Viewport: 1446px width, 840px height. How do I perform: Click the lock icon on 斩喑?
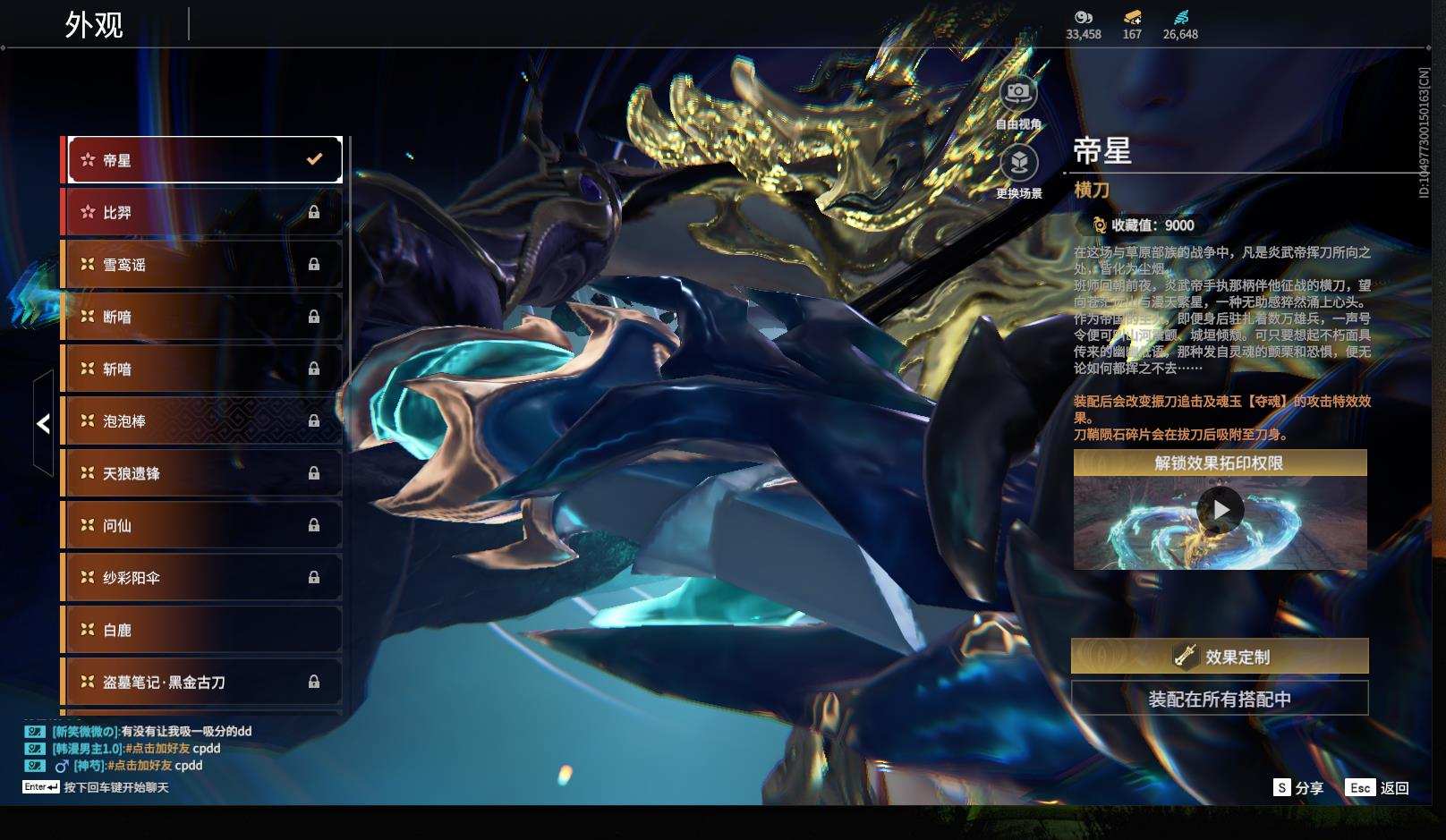[x=314, y=369]
